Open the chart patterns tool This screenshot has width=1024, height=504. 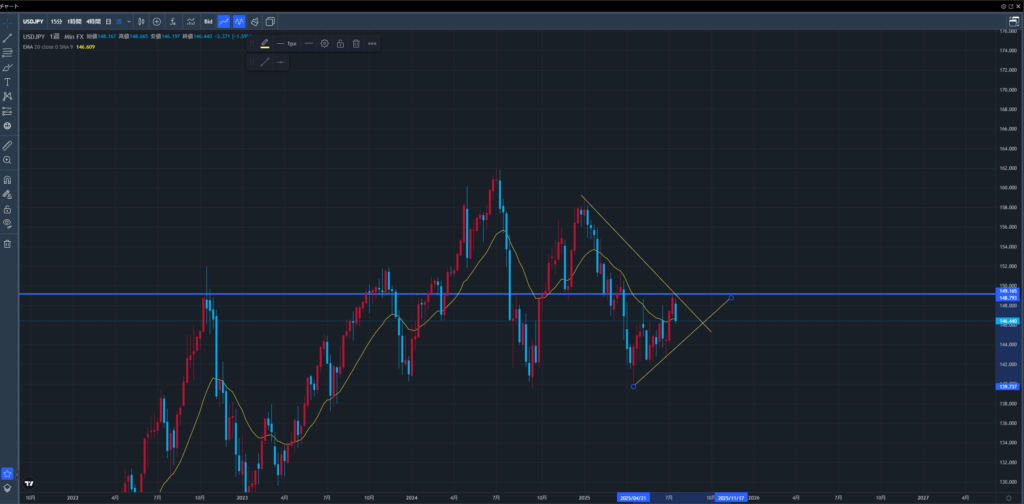pyautogui.click(x=8, y=97)
